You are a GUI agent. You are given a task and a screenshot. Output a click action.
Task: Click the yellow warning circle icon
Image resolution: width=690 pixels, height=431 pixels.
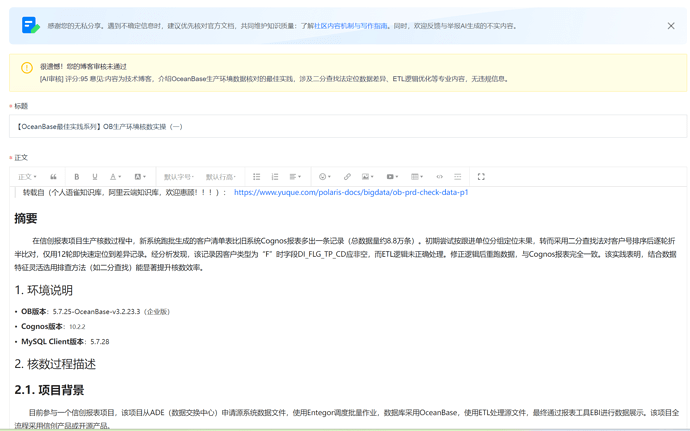[27, 68]
